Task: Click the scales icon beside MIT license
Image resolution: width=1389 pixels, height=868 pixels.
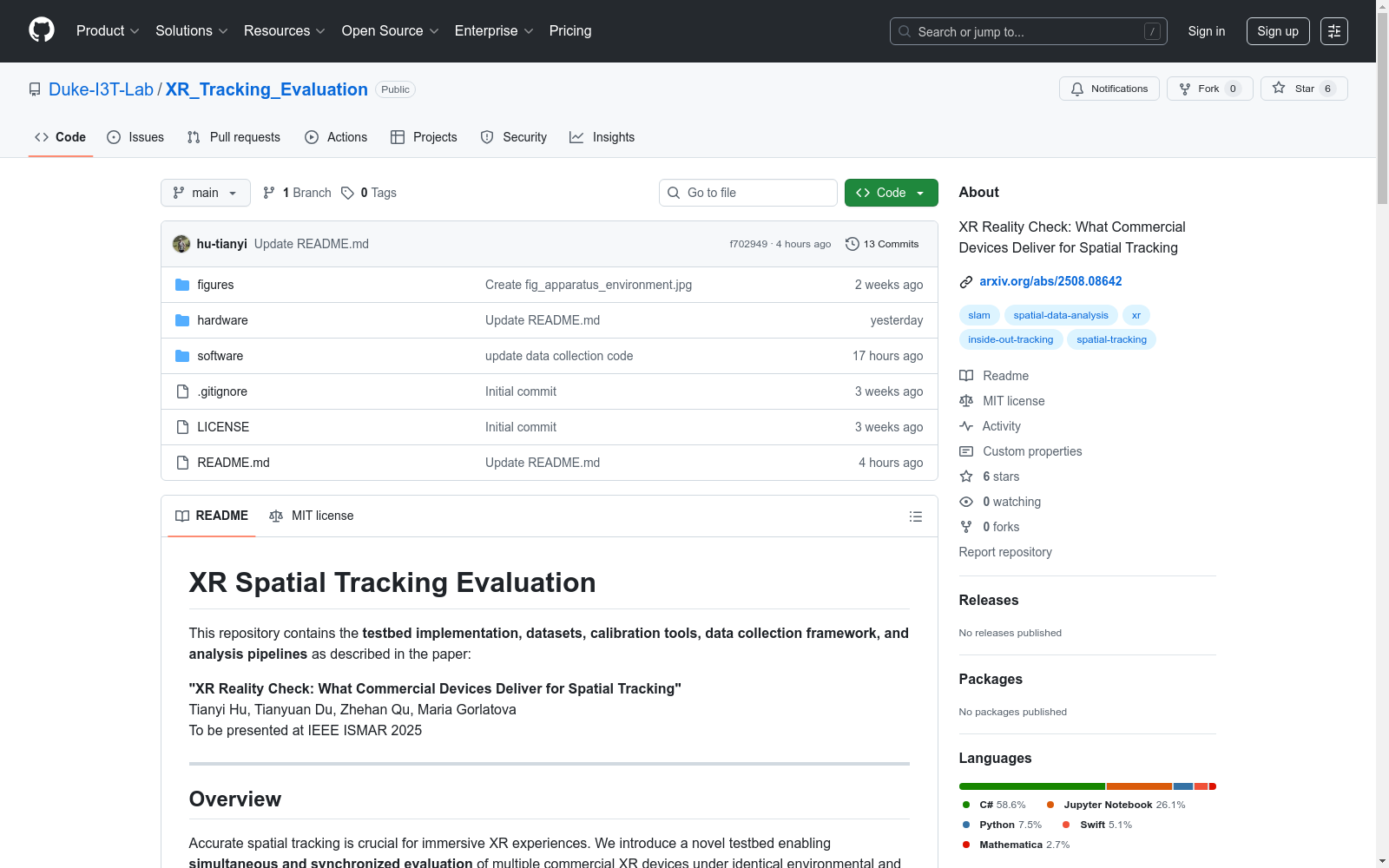Action: click(x=966, y=401)
